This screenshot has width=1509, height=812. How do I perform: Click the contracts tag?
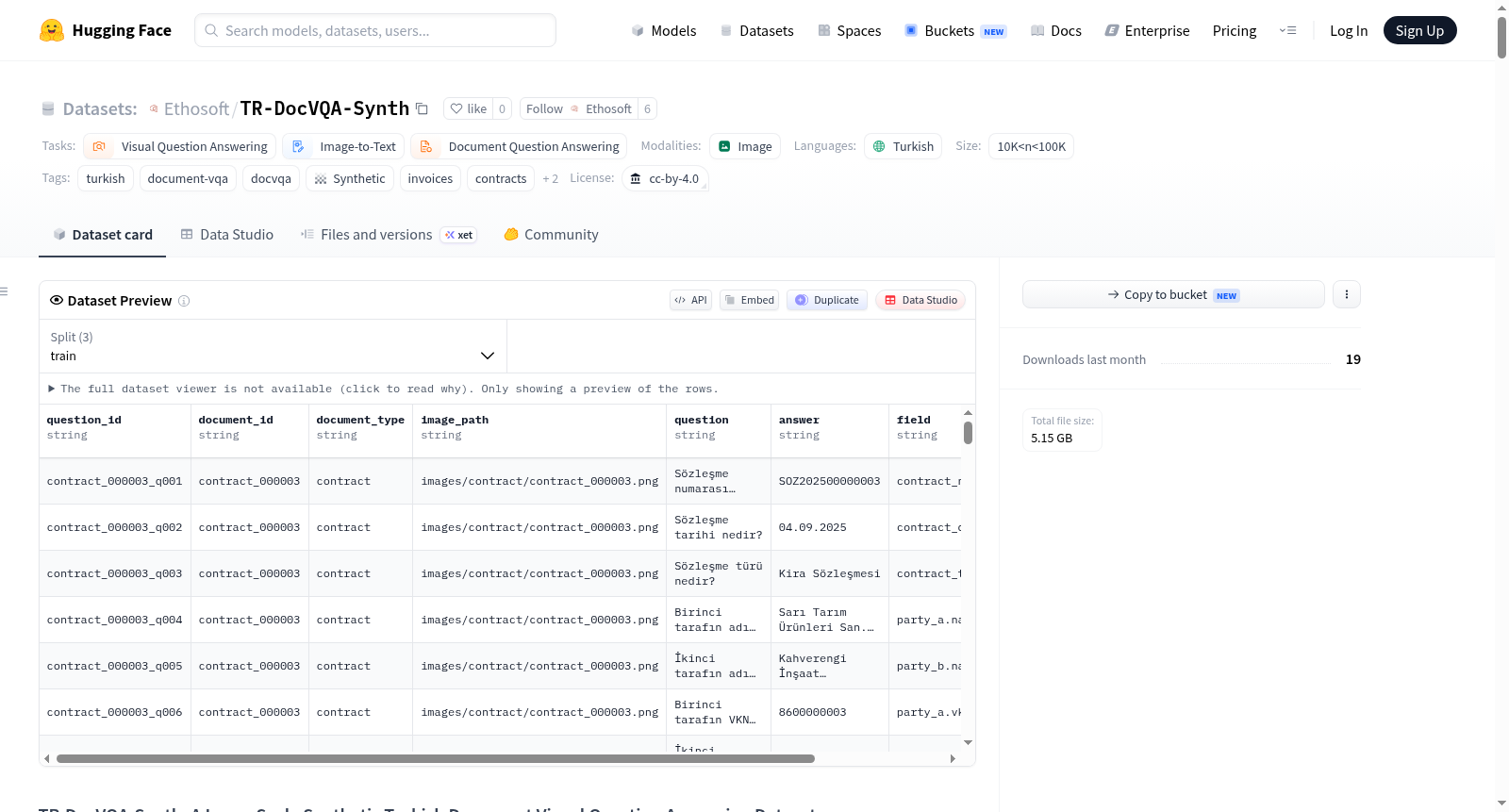point(501,178)
